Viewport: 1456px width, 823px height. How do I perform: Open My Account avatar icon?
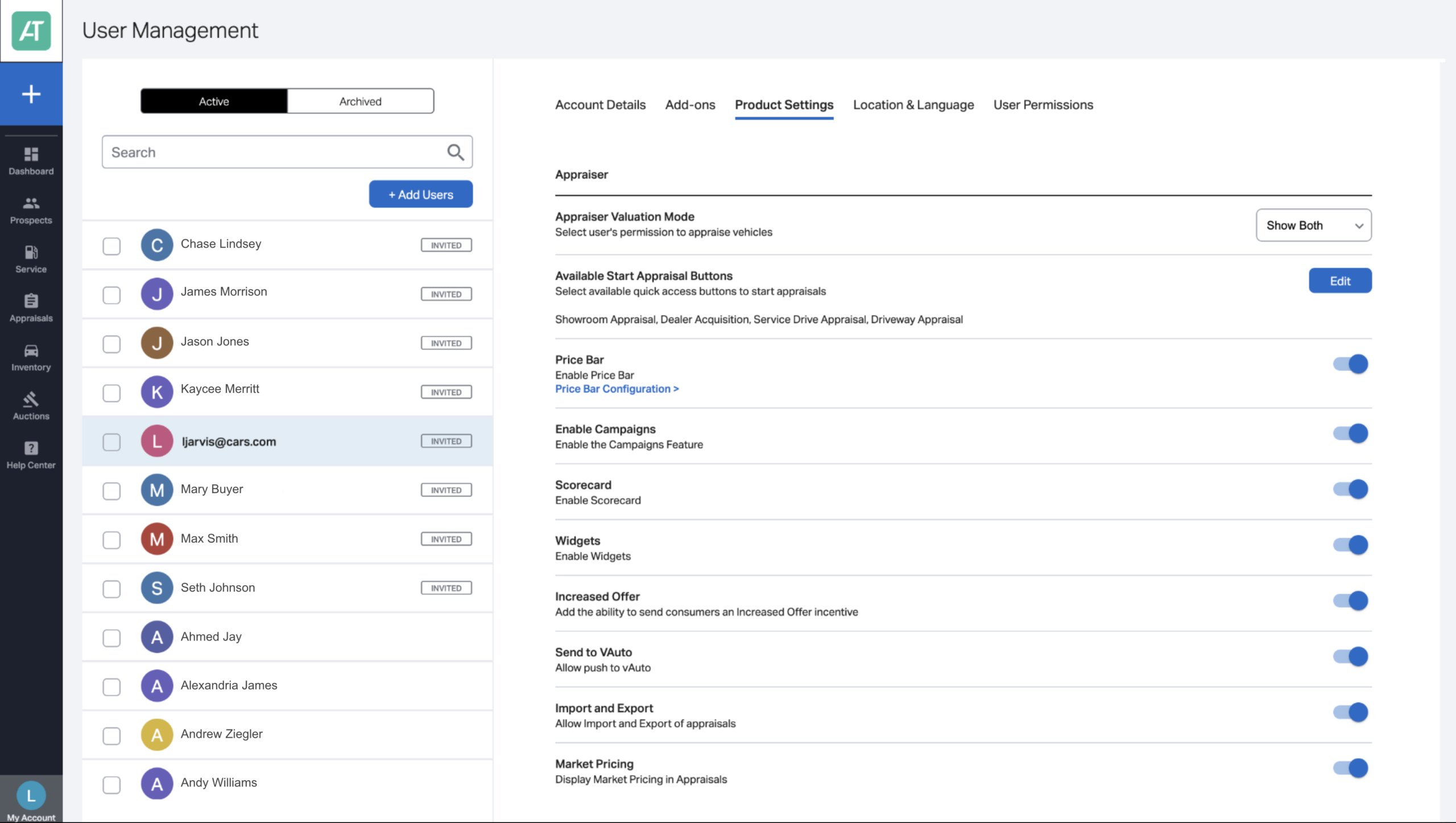pos(31,796)
